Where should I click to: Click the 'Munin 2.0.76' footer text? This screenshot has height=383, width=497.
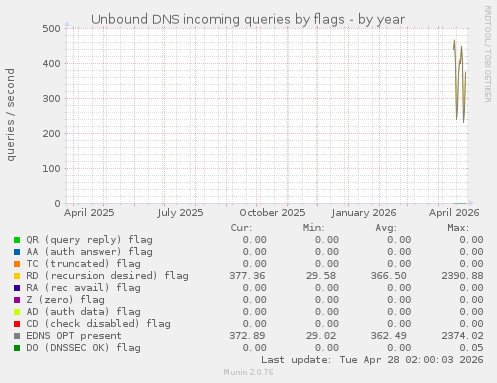click(248, 372)
